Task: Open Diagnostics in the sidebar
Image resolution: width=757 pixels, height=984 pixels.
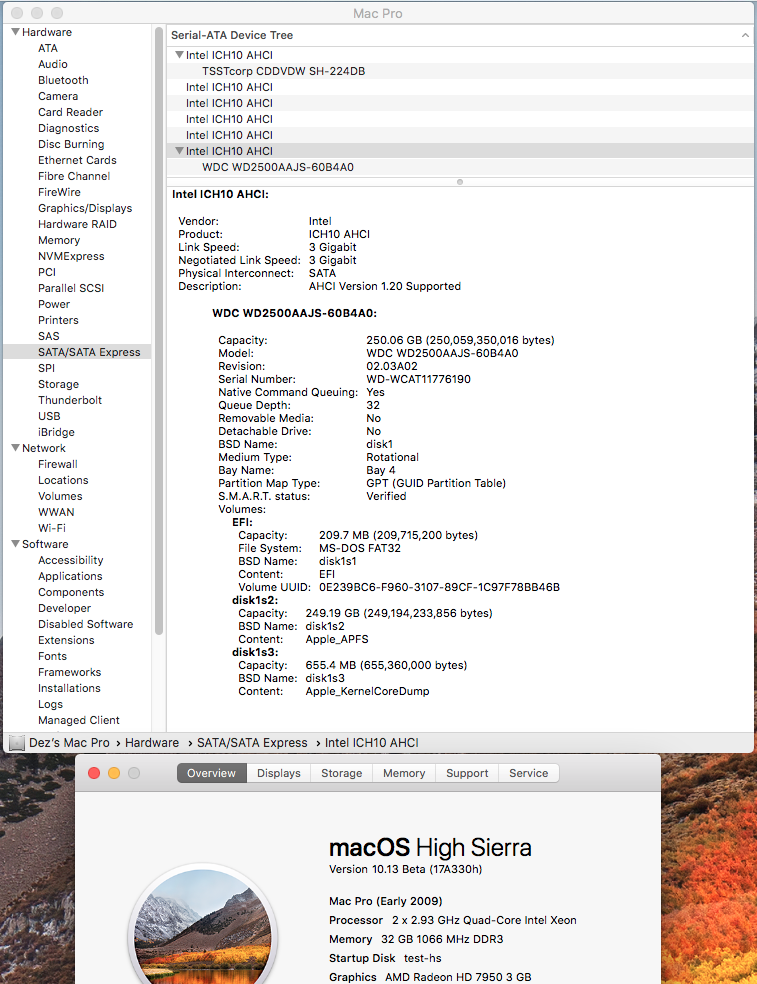Action: pyautogui.click(x=68, y=128)
